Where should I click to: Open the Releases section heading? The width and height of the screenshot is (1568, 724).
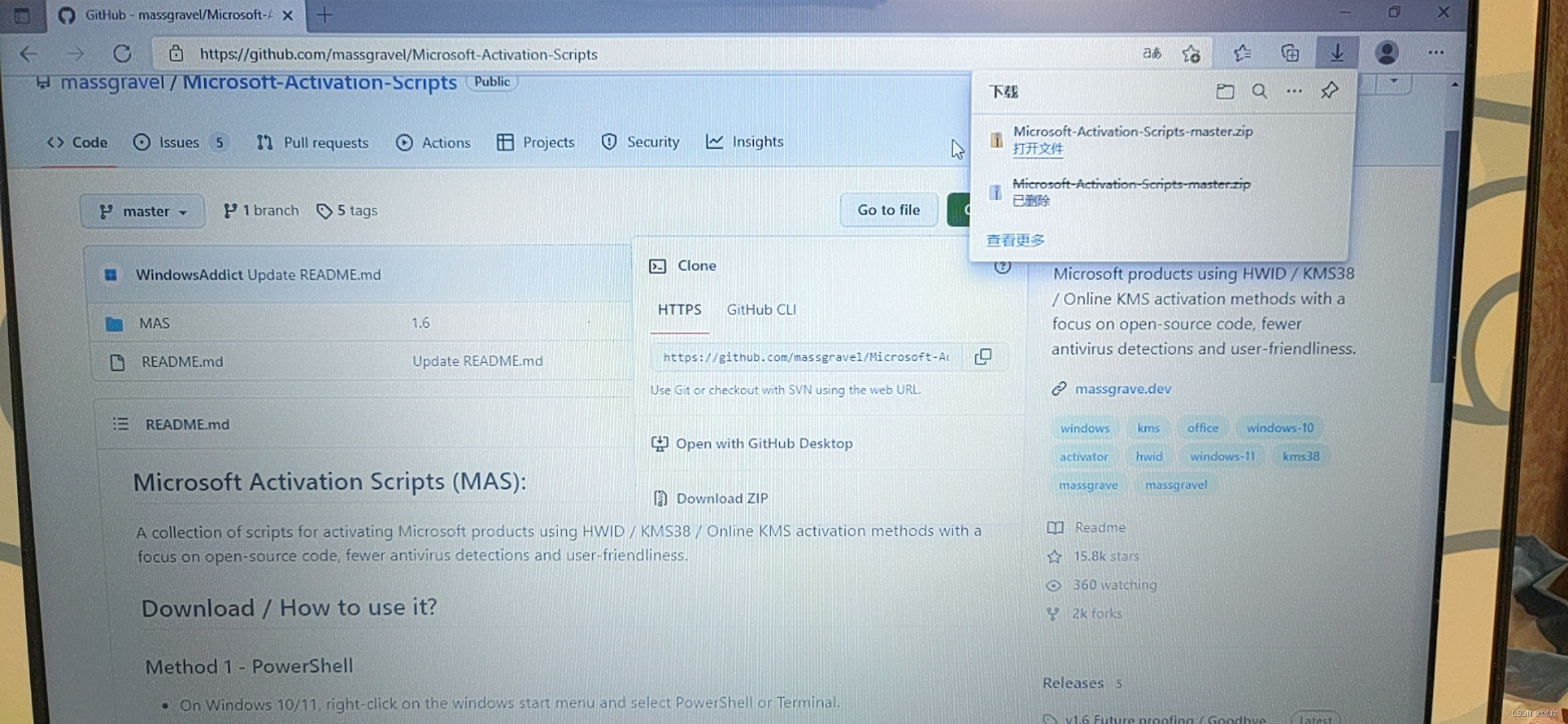(x=1072, y=683)
